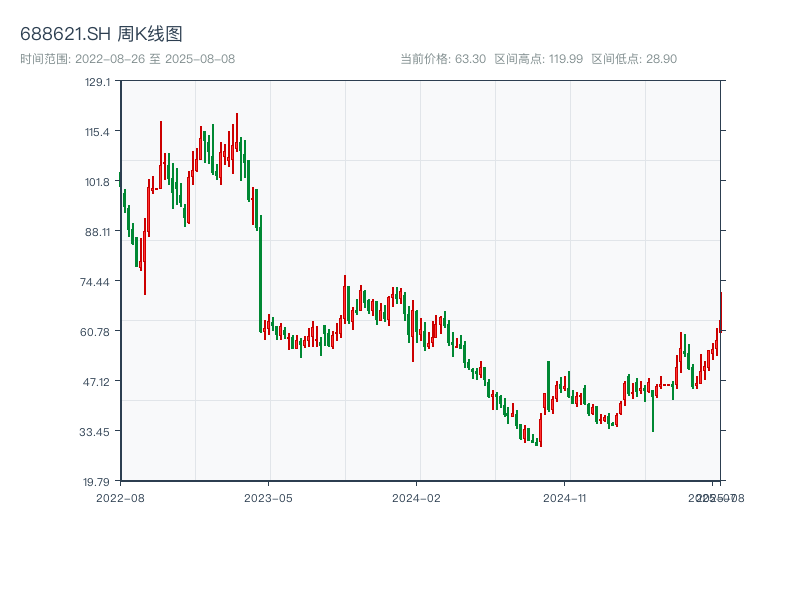Click the 115.4 y-axis price label

pos(96,132)
